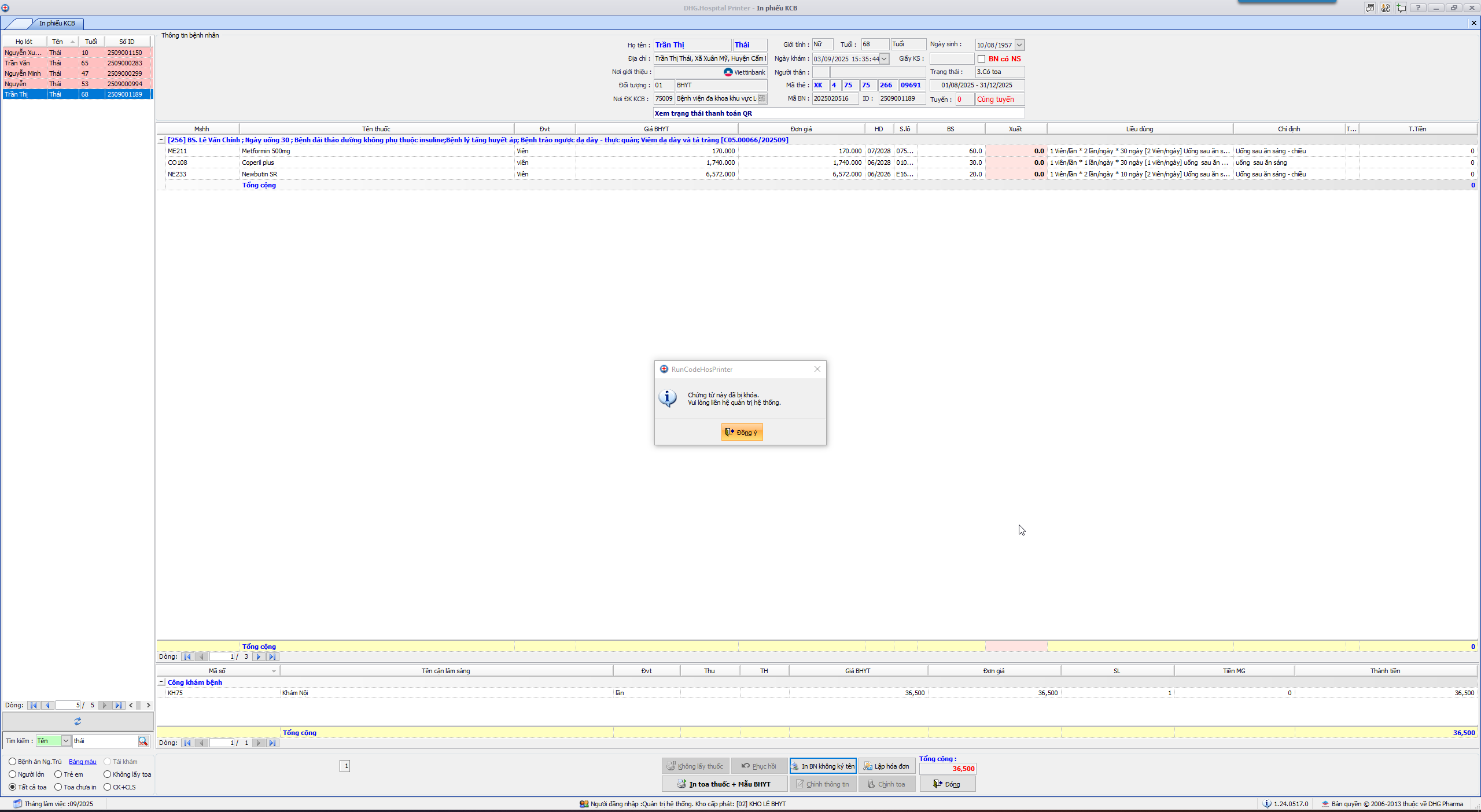Click the previous-row arrow in patient list
Screen dimensions: 1481x812
pos(48,705)
